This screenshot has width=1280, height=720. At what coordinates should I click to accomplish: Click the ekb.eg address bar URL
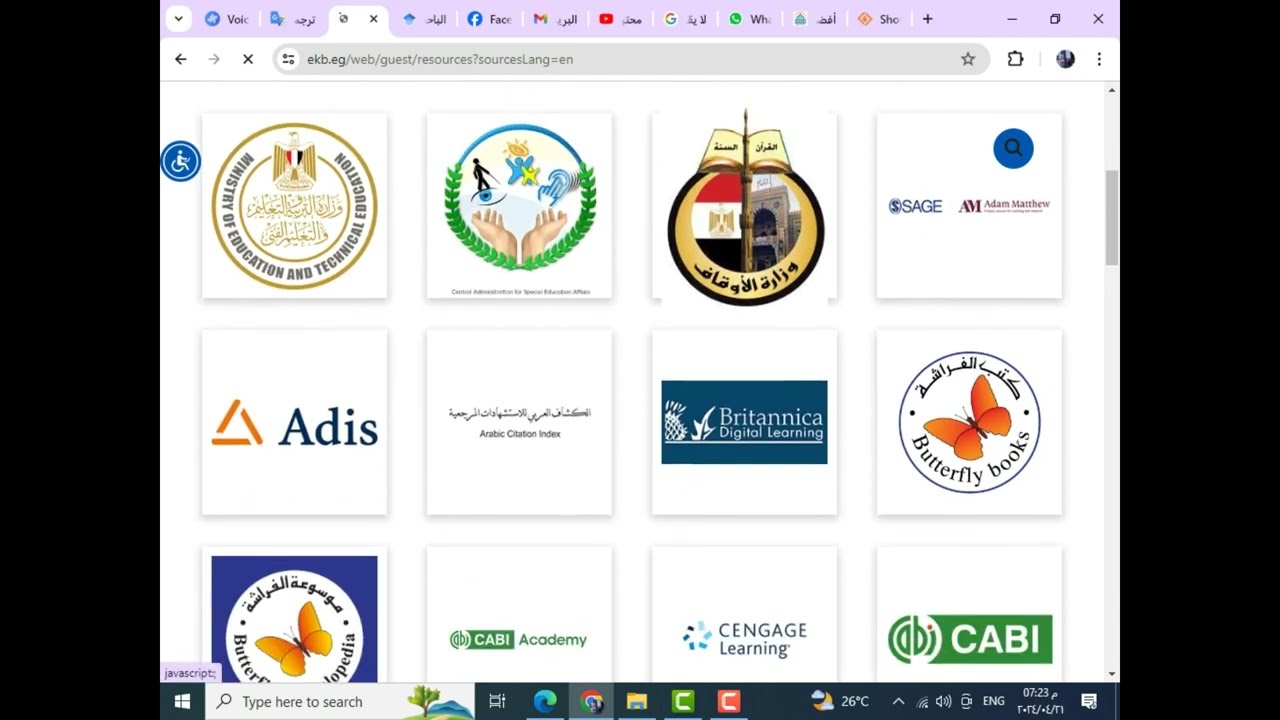[x=440, y=59]
